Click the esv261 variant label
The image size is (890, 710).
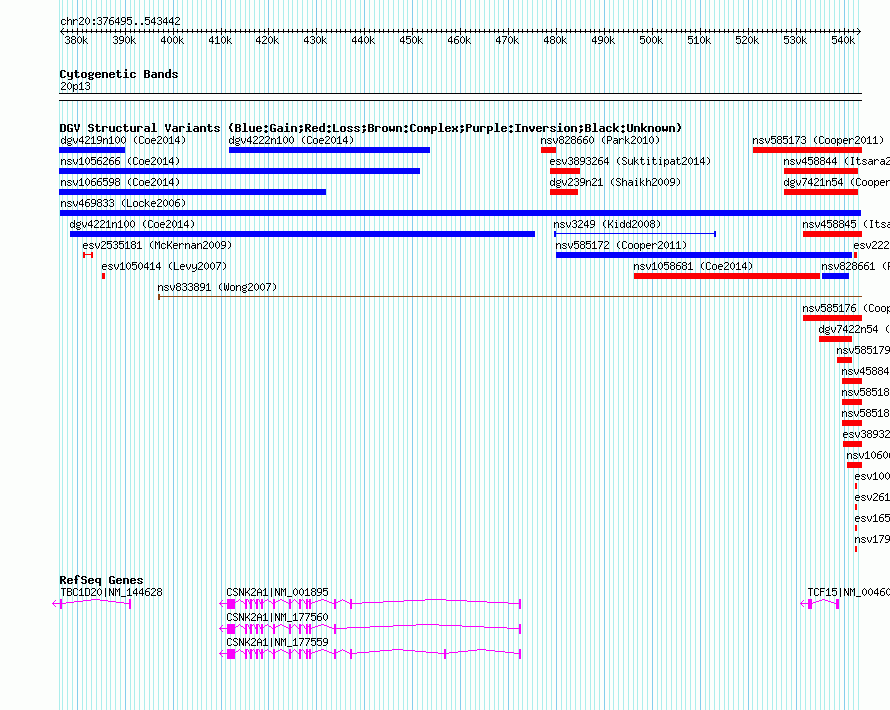click(x=872, y=497)
